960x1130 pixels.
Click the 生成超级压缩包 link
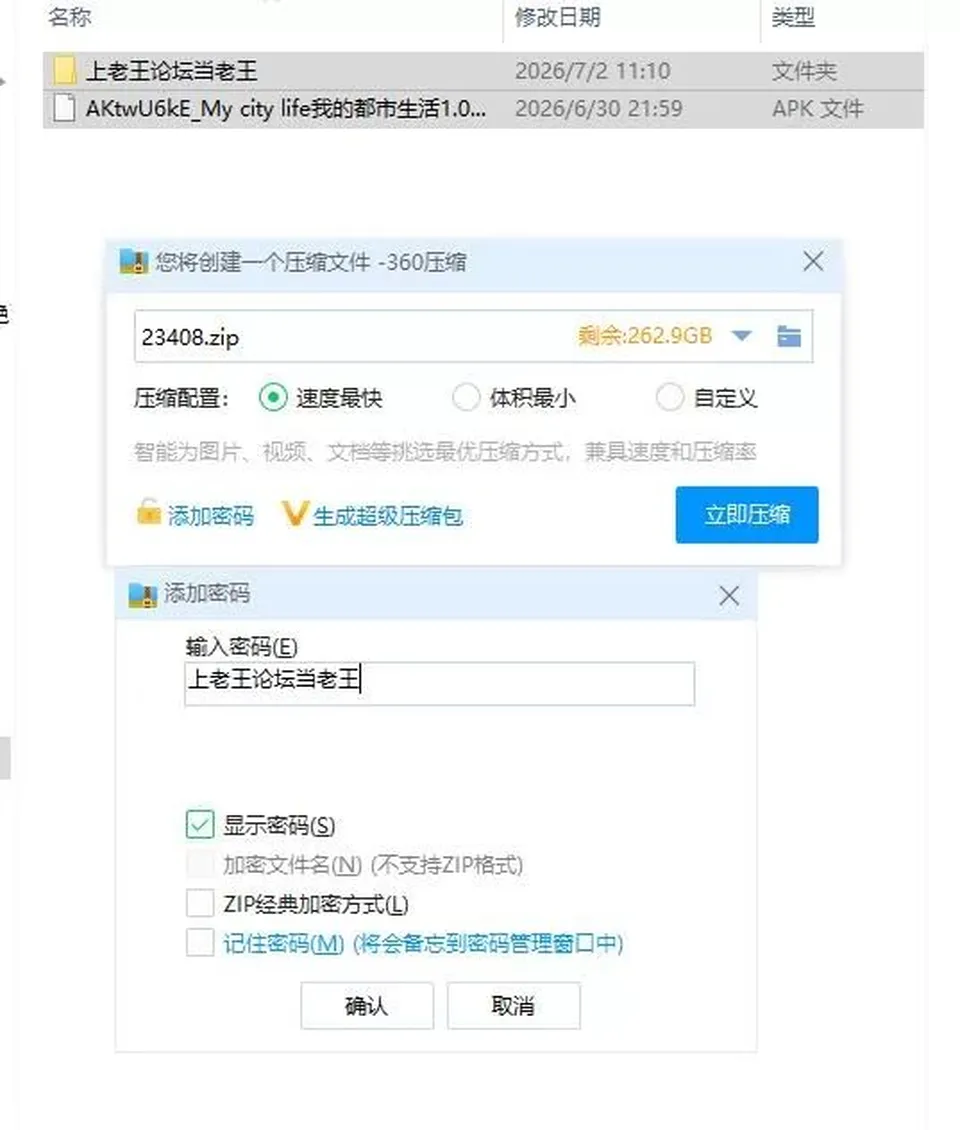[x=388, y=516]
